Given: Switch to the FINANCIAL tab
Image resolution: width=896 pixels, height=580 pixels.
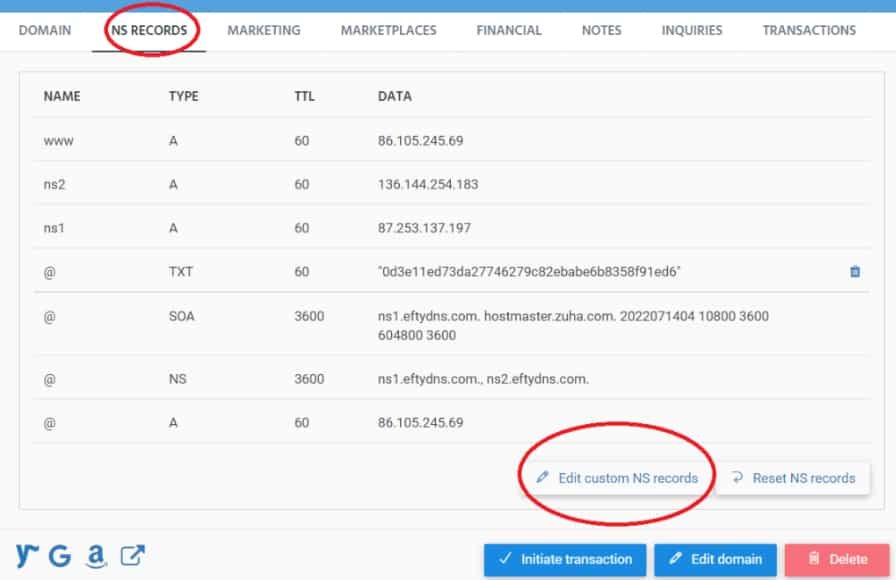Looking at the screenshot, I should pos(509,30).
